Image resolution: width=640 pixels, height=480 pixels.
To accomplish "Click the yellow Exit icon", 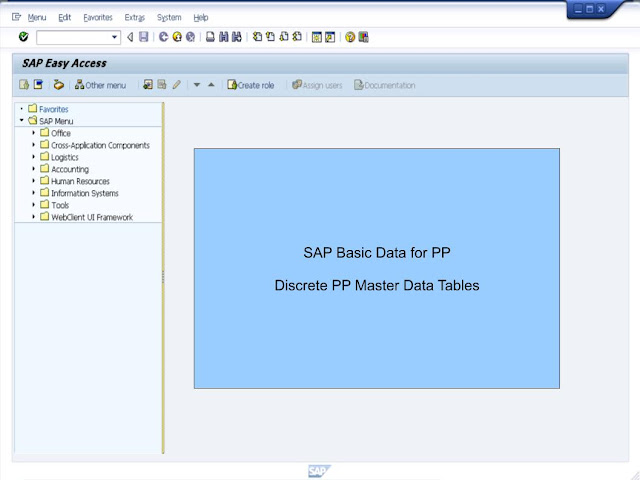I will click(177, 37).
